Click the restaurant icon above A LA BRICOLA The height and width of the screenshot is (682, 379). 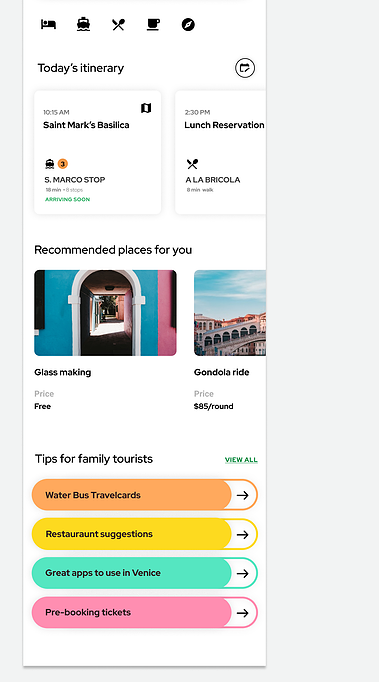click(x=192, y=164)
